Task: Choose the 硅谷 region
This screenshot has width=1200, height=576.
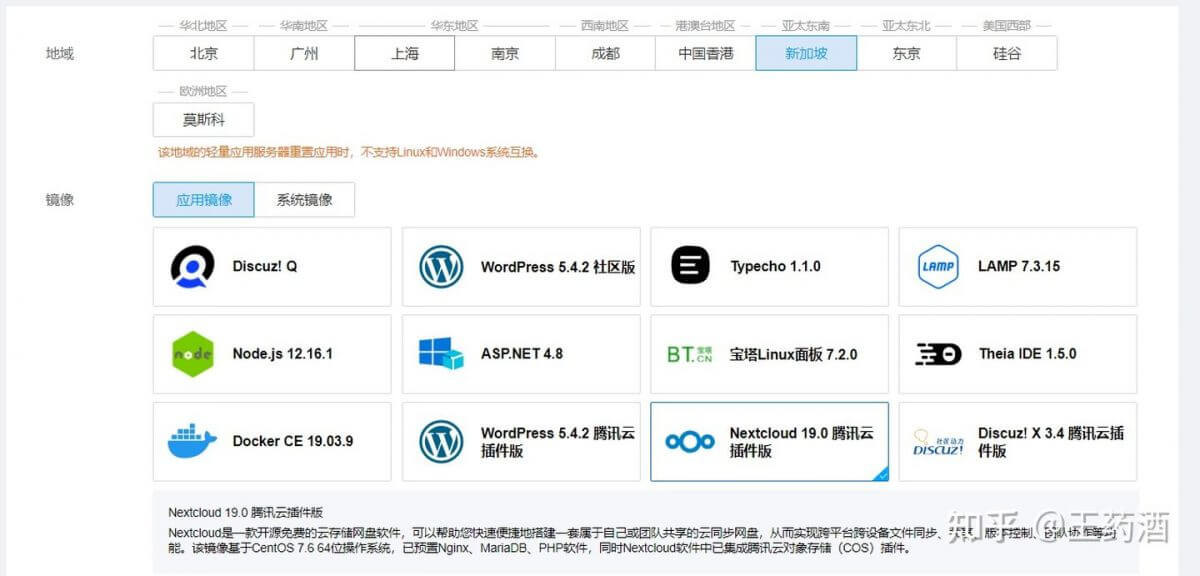Action: click(1007, 54)
